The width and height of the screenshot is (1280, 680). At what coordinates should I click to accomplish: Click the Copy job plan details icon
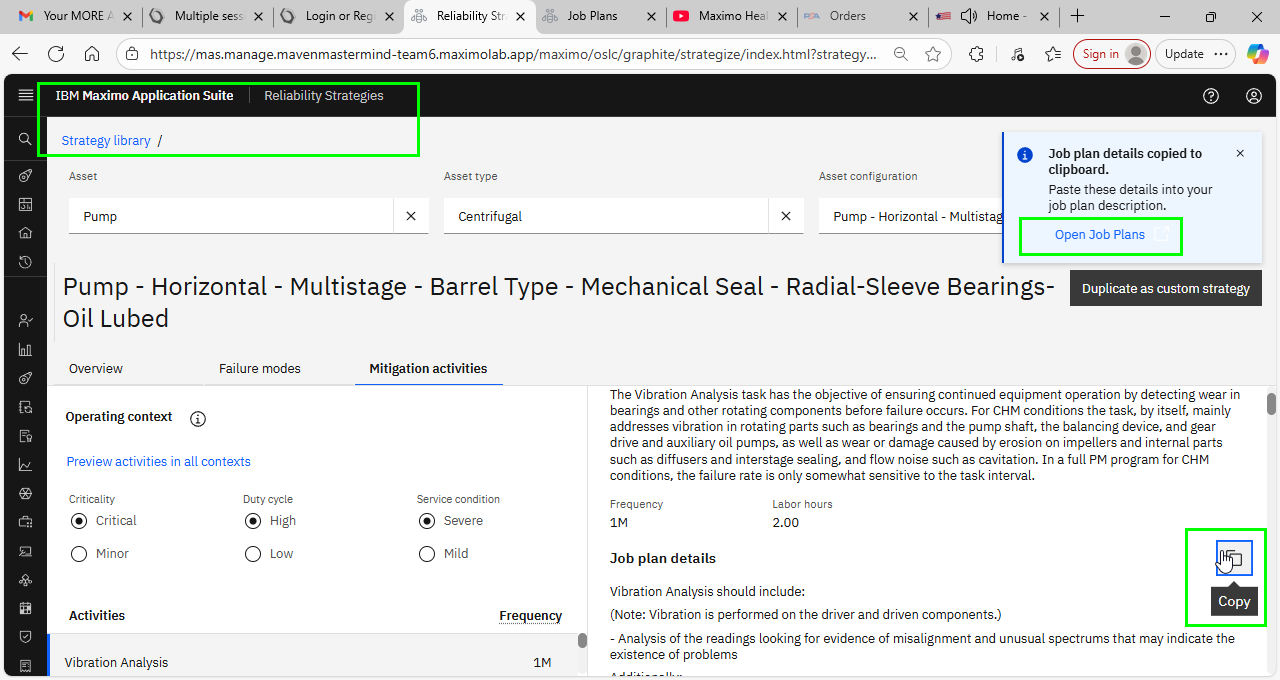point(1234,558)
